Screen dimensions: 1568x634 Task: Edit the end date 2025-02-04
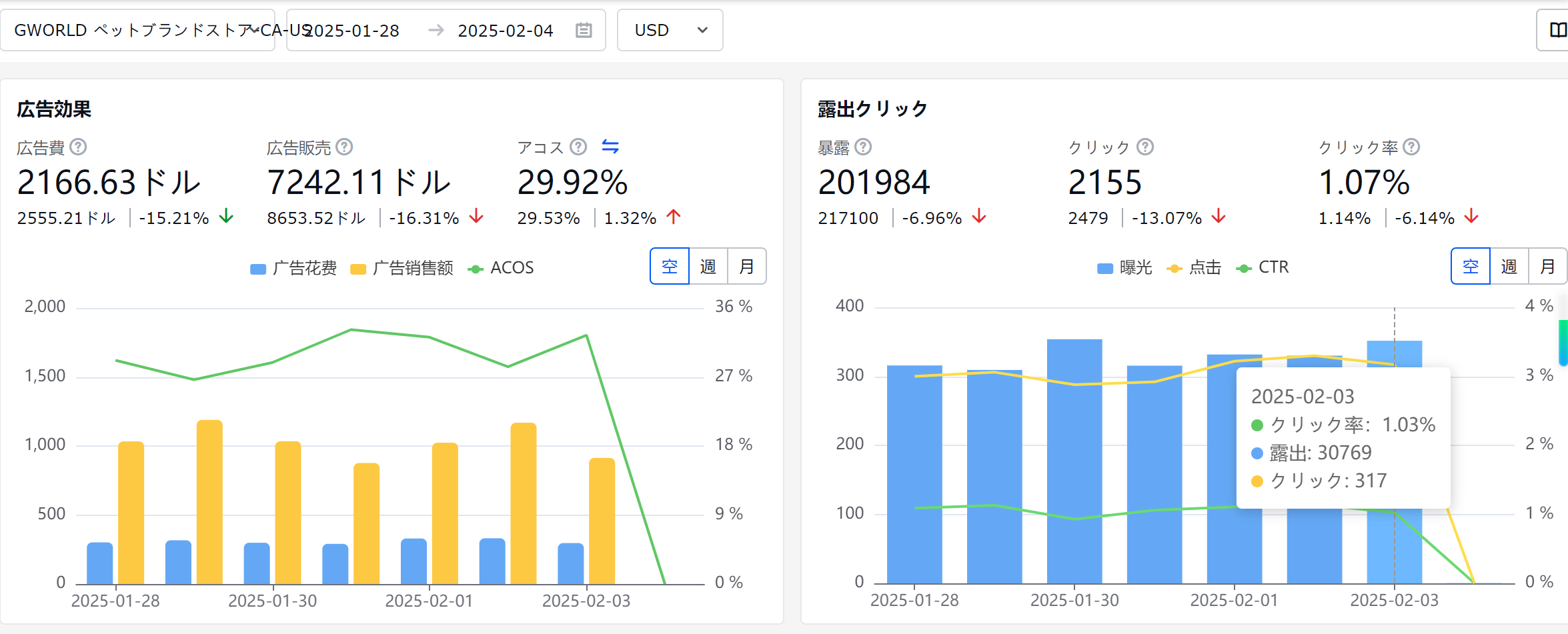(x=506, y=31)
